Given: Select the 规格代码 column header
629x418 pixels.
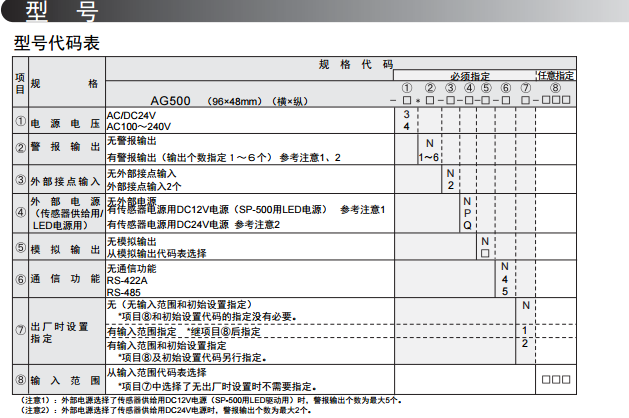Looking at the screenshot, I should coord(356,64).
